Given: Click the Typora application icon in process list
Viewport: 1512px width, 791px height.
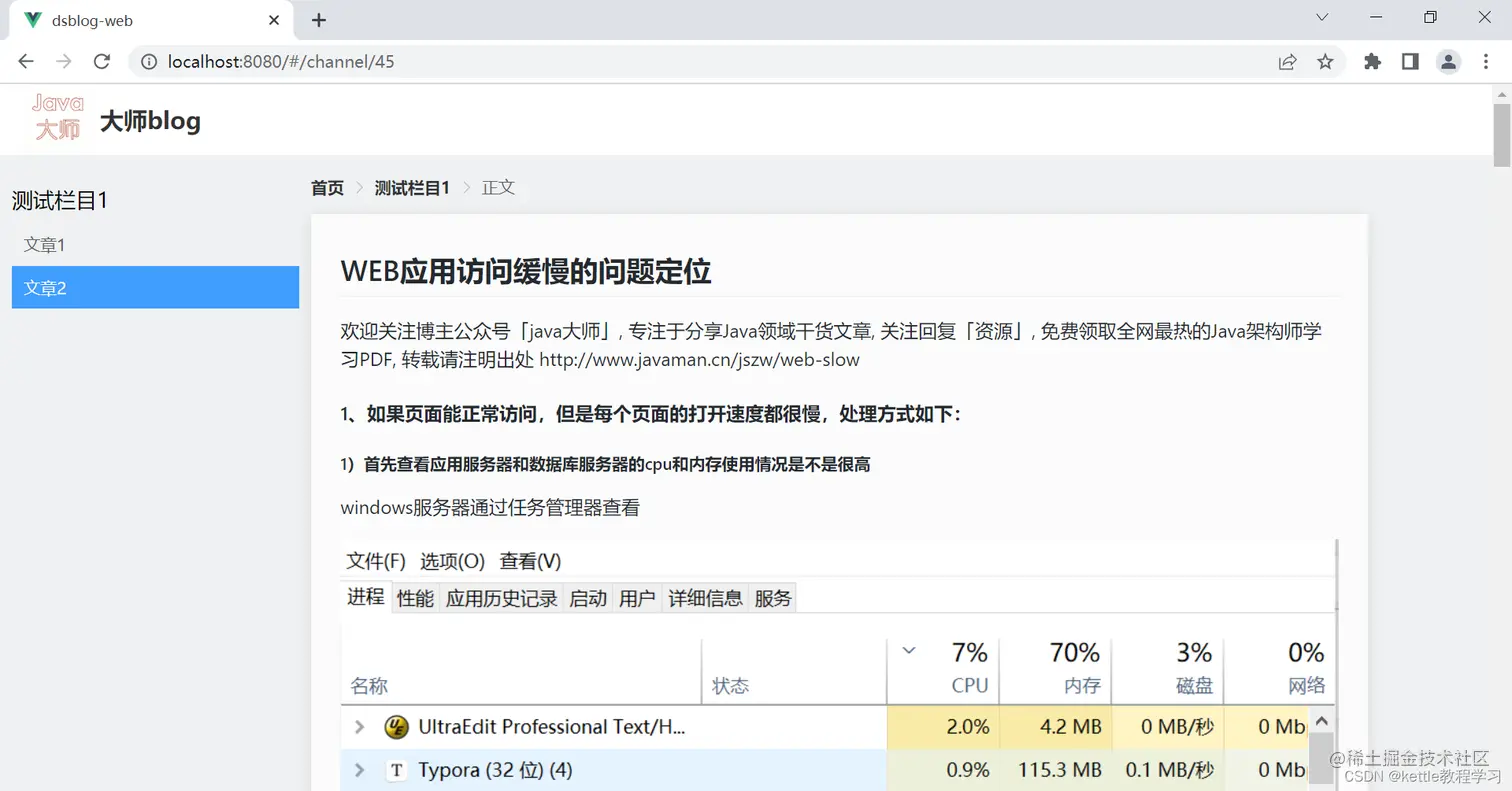Looking at the screenshot, I should (x=397, y=770).
